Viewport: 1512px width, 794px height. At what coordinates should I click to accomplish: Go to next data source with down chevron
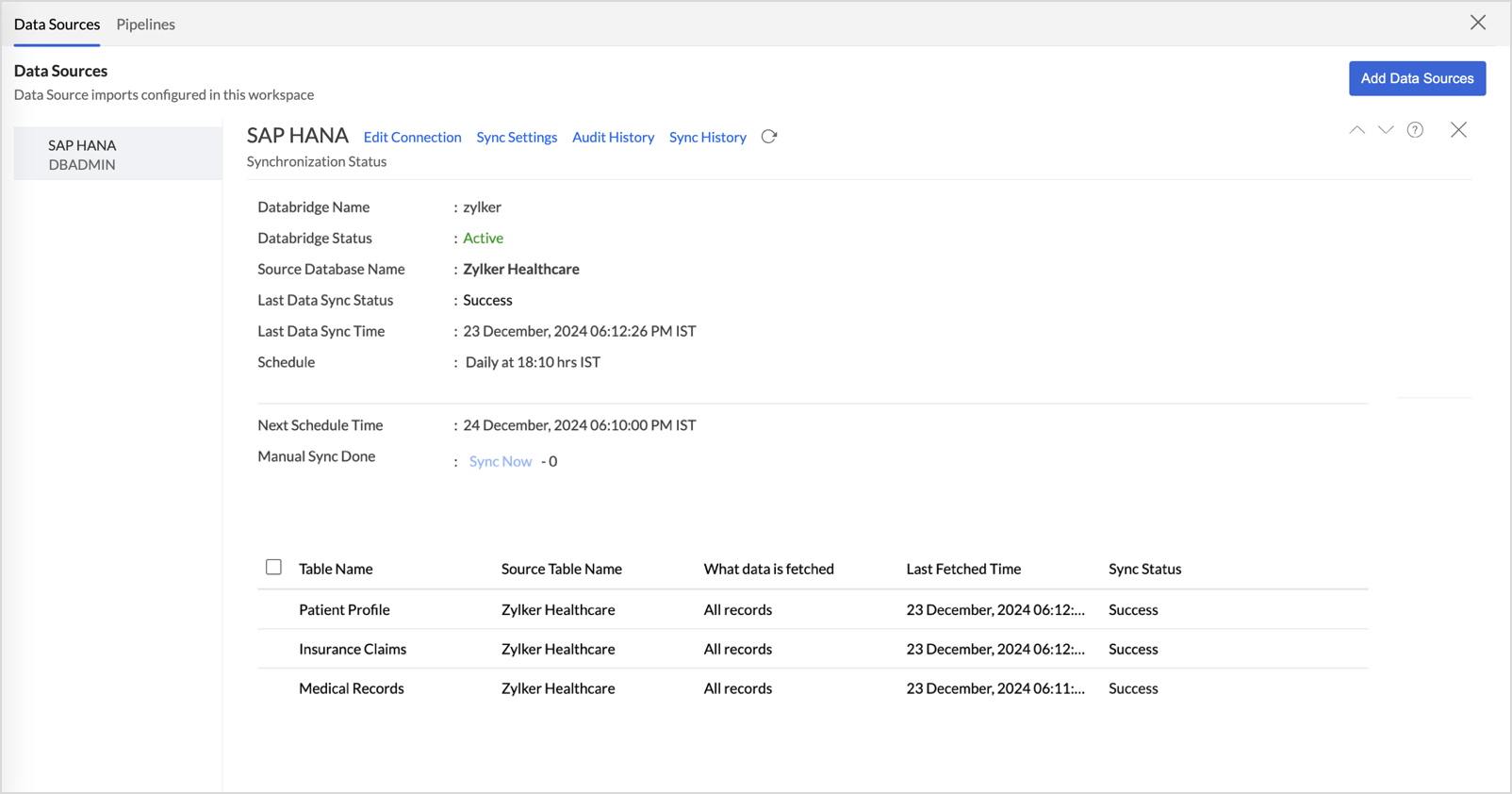click(1386, 130)
